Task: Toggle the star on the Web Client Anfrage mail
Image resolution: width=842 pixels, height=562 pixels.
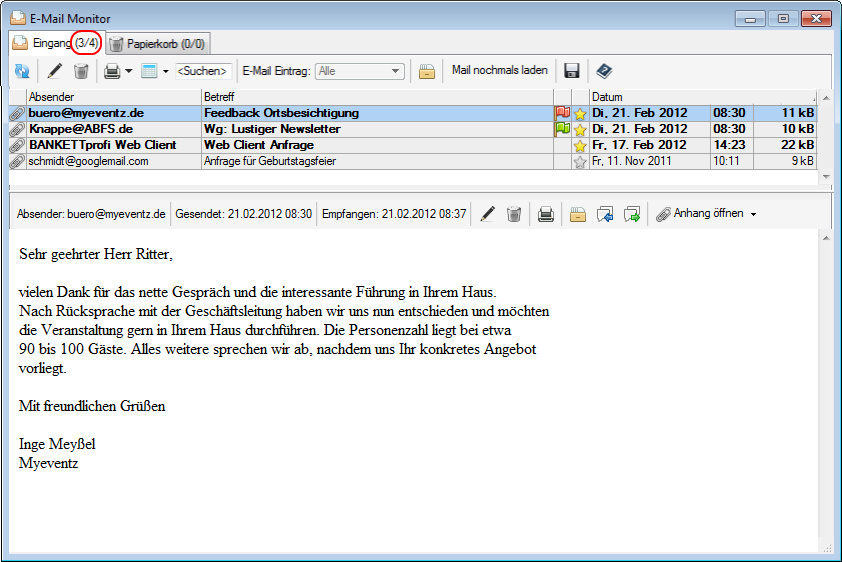Action: pos(580,145)
